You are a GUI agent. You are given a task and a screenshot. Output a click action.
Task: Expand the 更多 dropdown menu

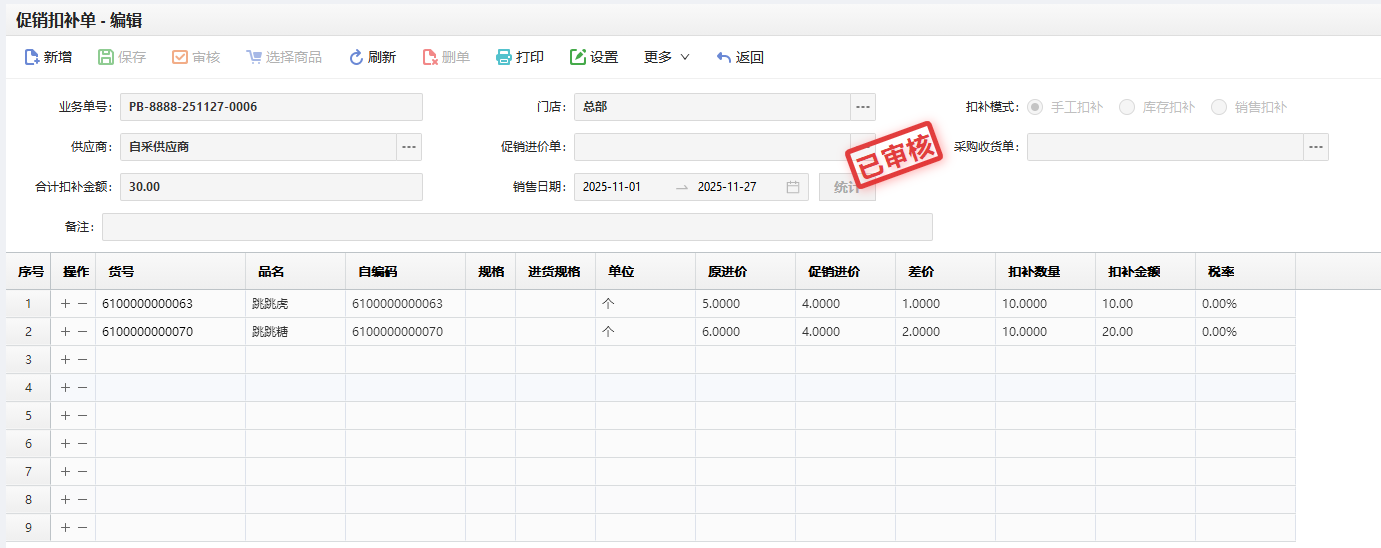pyautogui.click(x=667, y=58)
